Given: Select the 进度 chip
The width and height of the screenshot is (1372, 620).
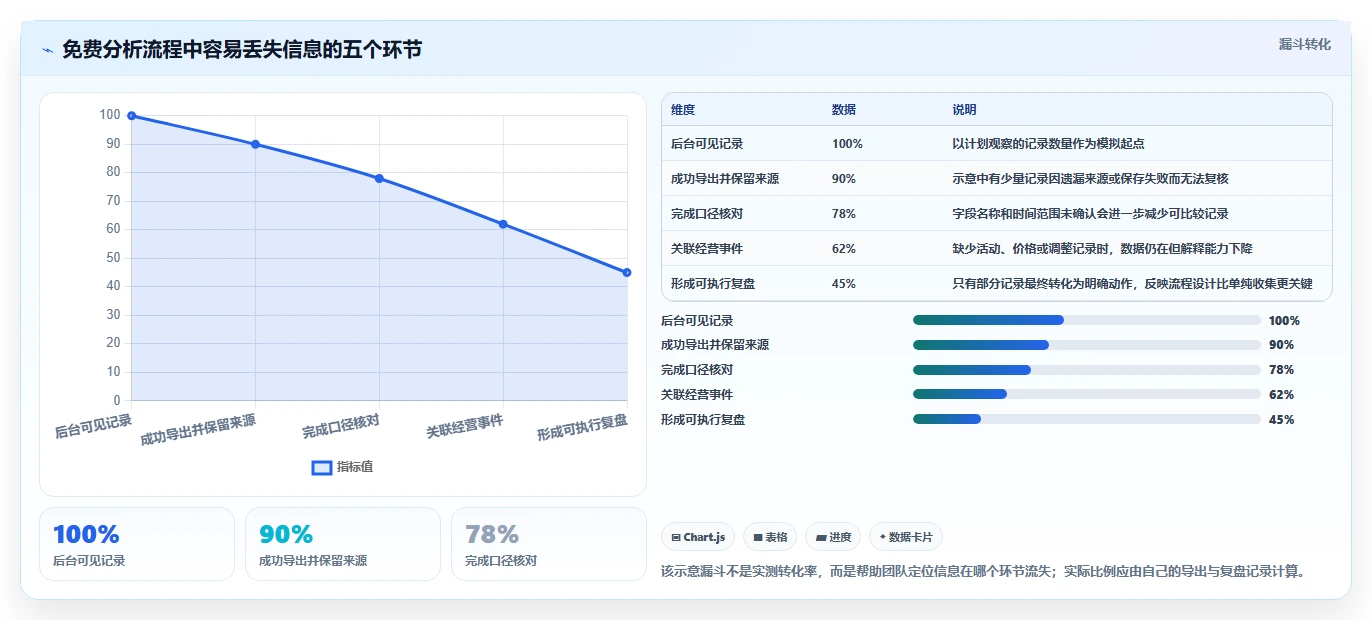Looking at the screenshot, I should (833, 537).
